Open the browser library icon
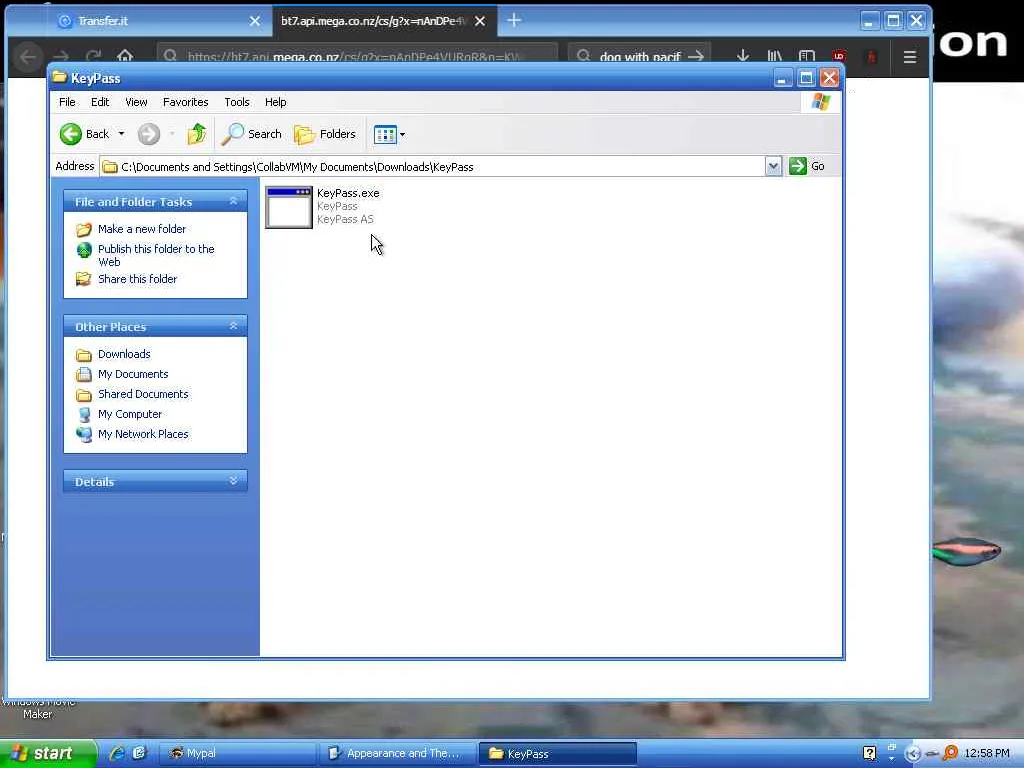This screenshot has height=768, width=1024. (x=775, y=57)
